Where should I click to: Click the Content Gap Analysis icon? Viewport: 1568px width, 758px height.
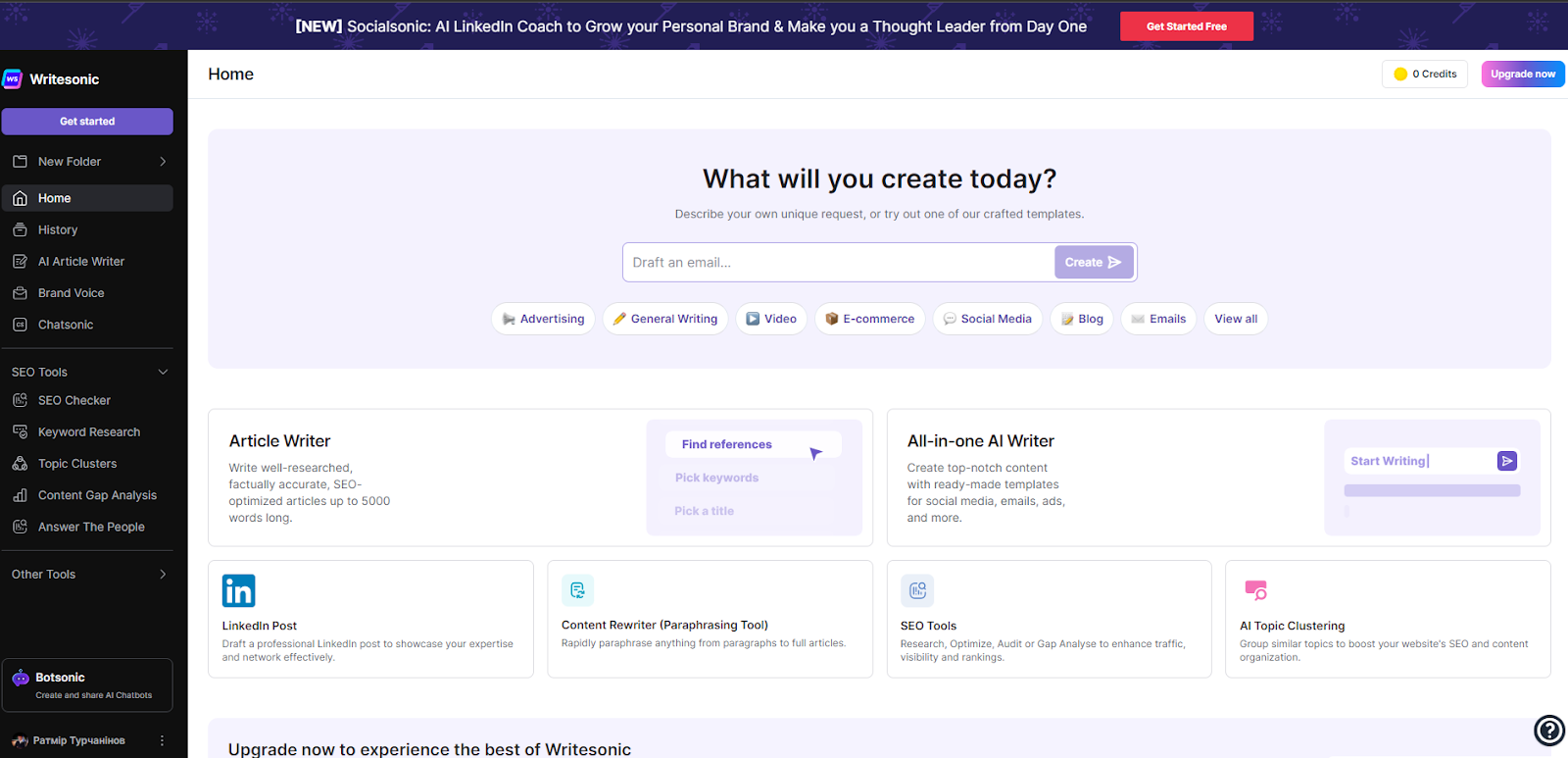(20, 495)
